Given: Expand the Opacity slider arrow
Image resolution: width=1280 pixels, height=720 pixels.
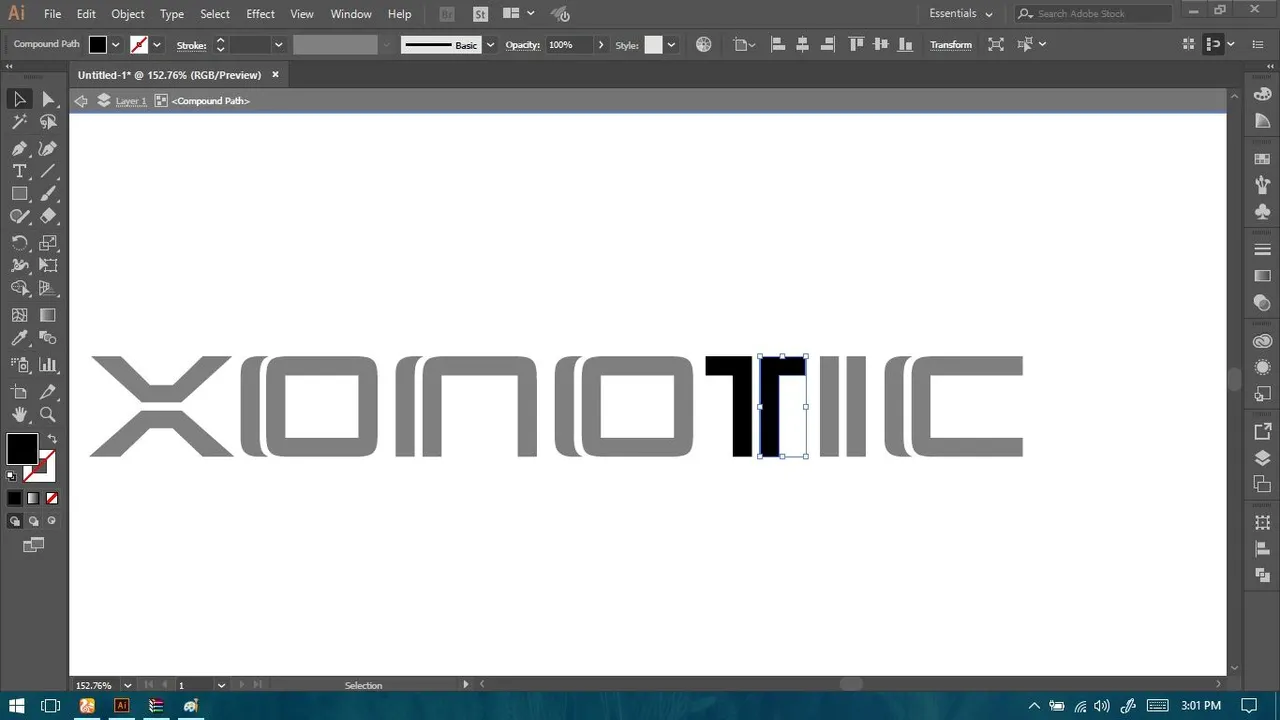Looking at the screenshot, I should coord(601,45).
